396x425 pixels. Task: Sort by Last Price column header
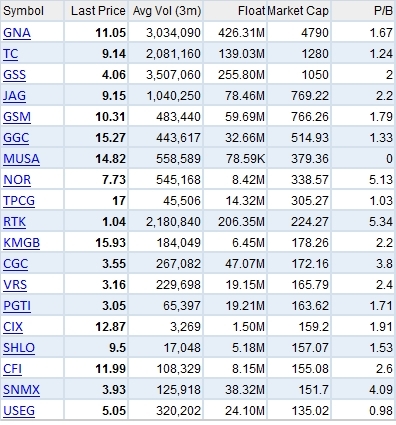[x=98, y=11]
